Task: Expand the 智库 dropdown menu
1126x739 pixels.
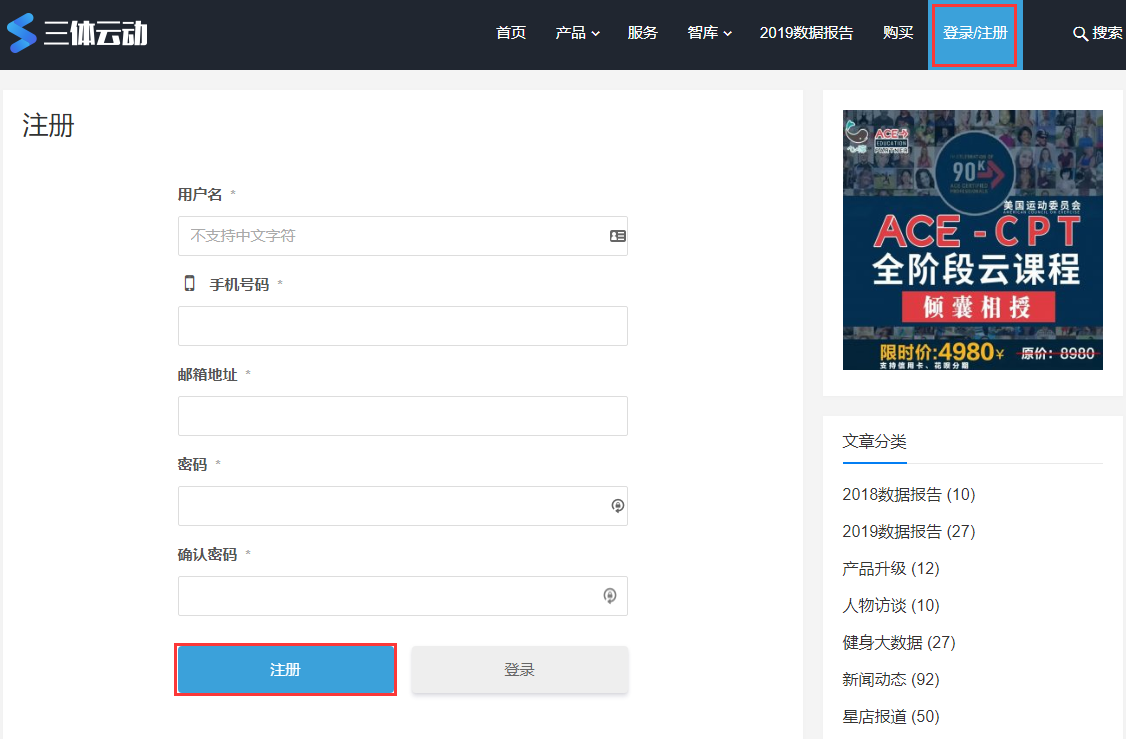Action: (709, 33)
